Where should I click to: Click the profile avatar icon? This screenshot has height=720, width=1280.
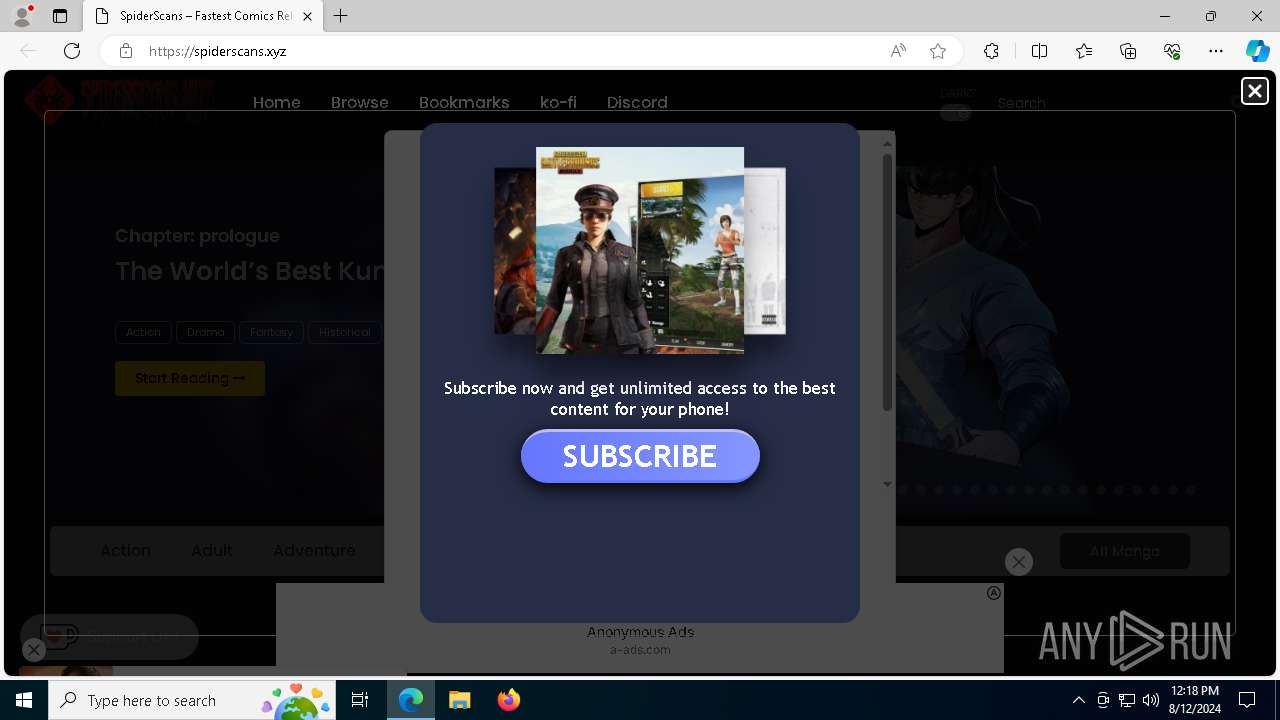point(21,16)
